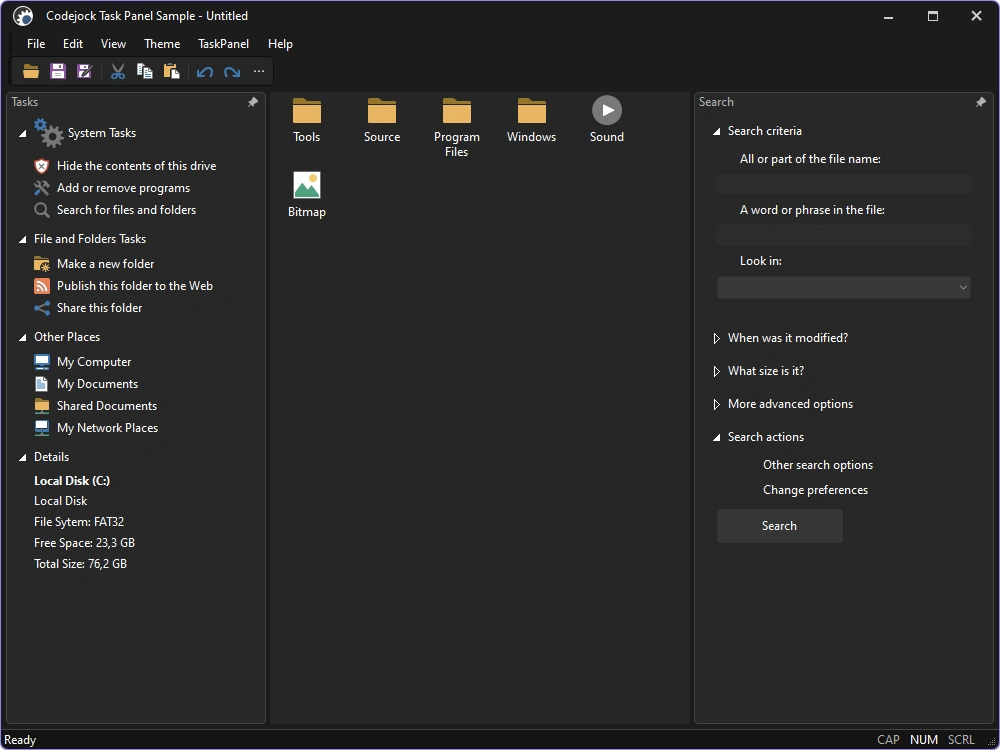Click the share icon beside Share this folder
Image resolution: width=1000 pixels, height=750 pixels.
(41, 308)
